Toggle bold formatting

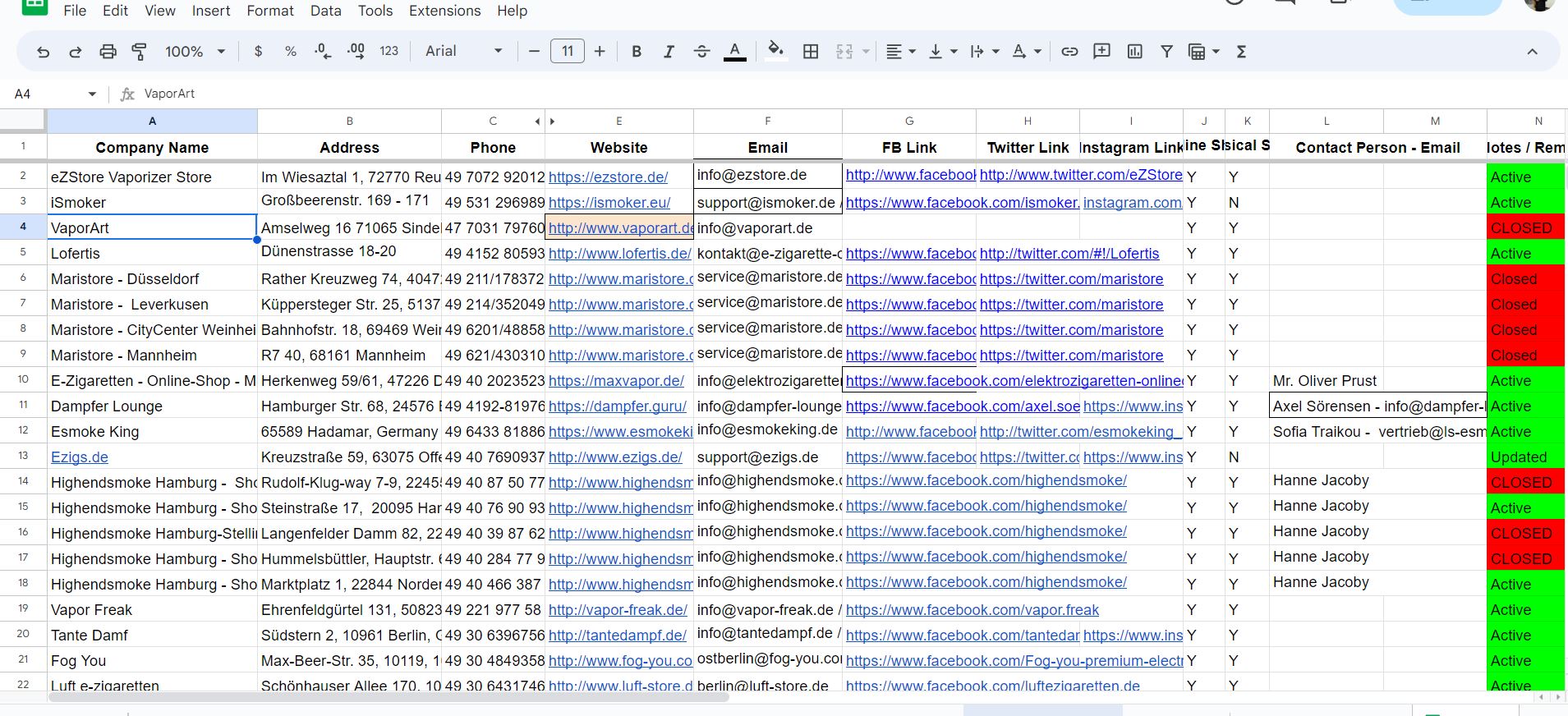click(x=637, y=52)
